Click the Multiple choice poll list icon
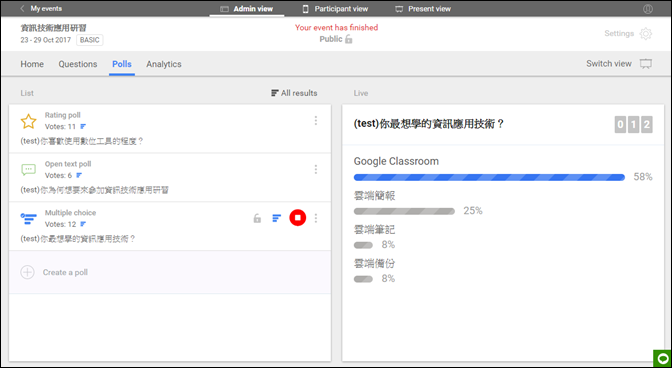Screen dimensions: 672x368 coord(29,218)
